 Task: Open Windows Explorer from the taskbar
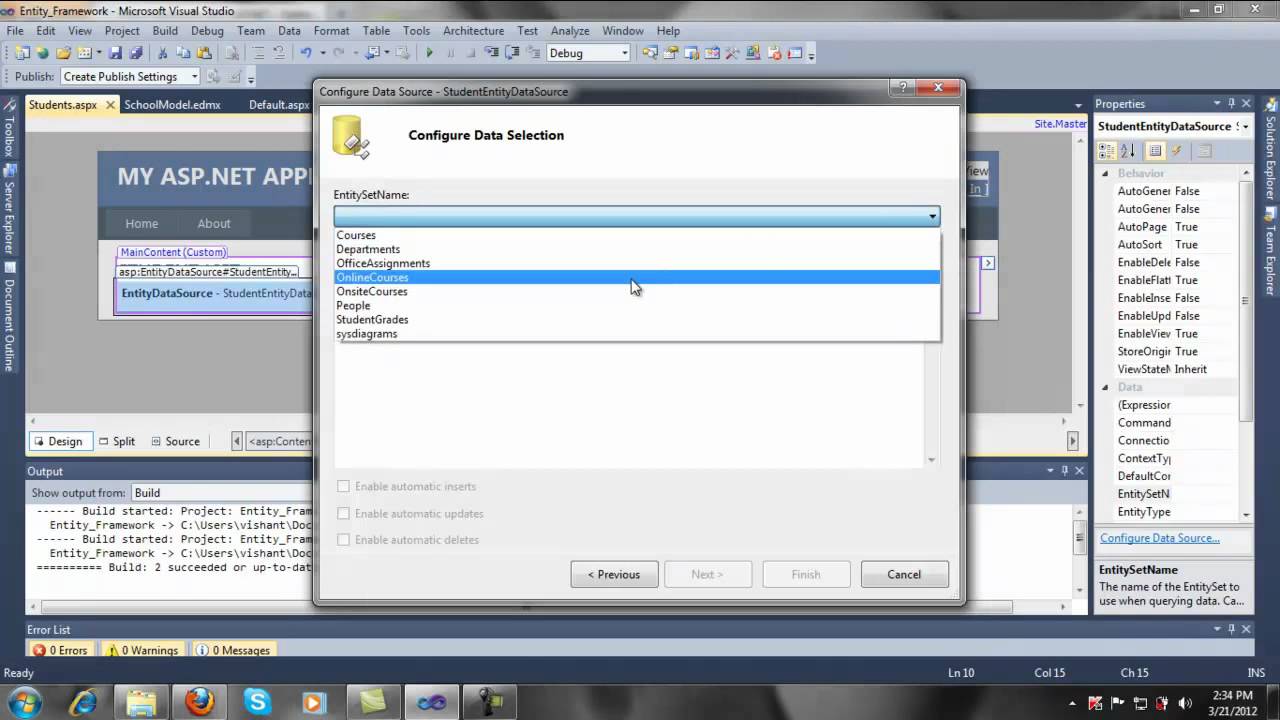[x=141, y=702]
